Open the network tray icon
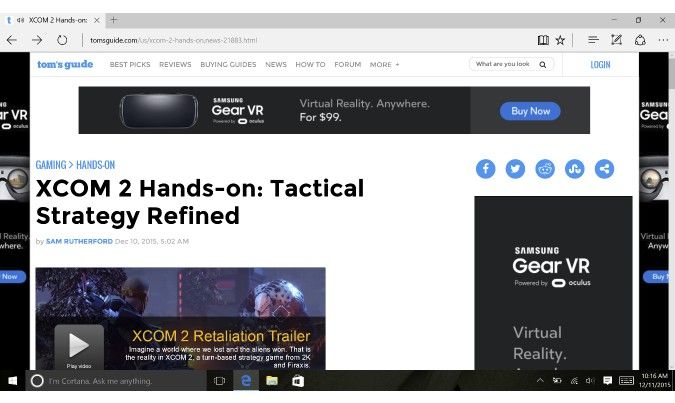The image size is (675, 403). [x=574, y=381]
